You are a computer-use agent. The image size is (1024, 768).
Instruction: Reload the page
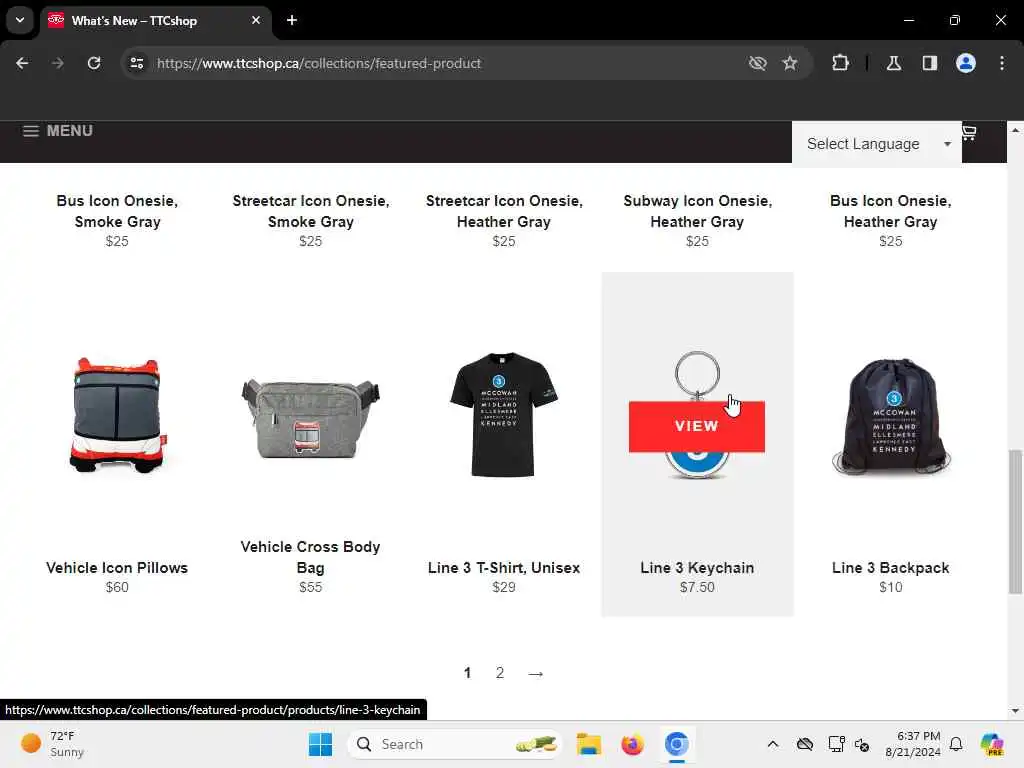point(94,63)
